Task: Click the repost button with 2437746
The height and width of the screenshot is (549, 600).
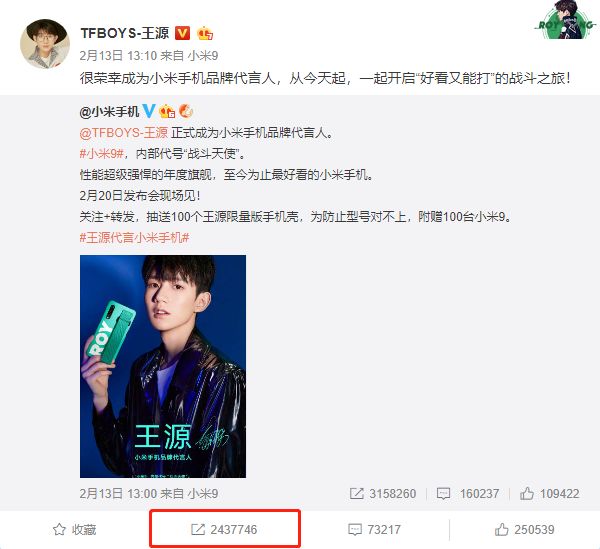Action: tap(224, 529)
